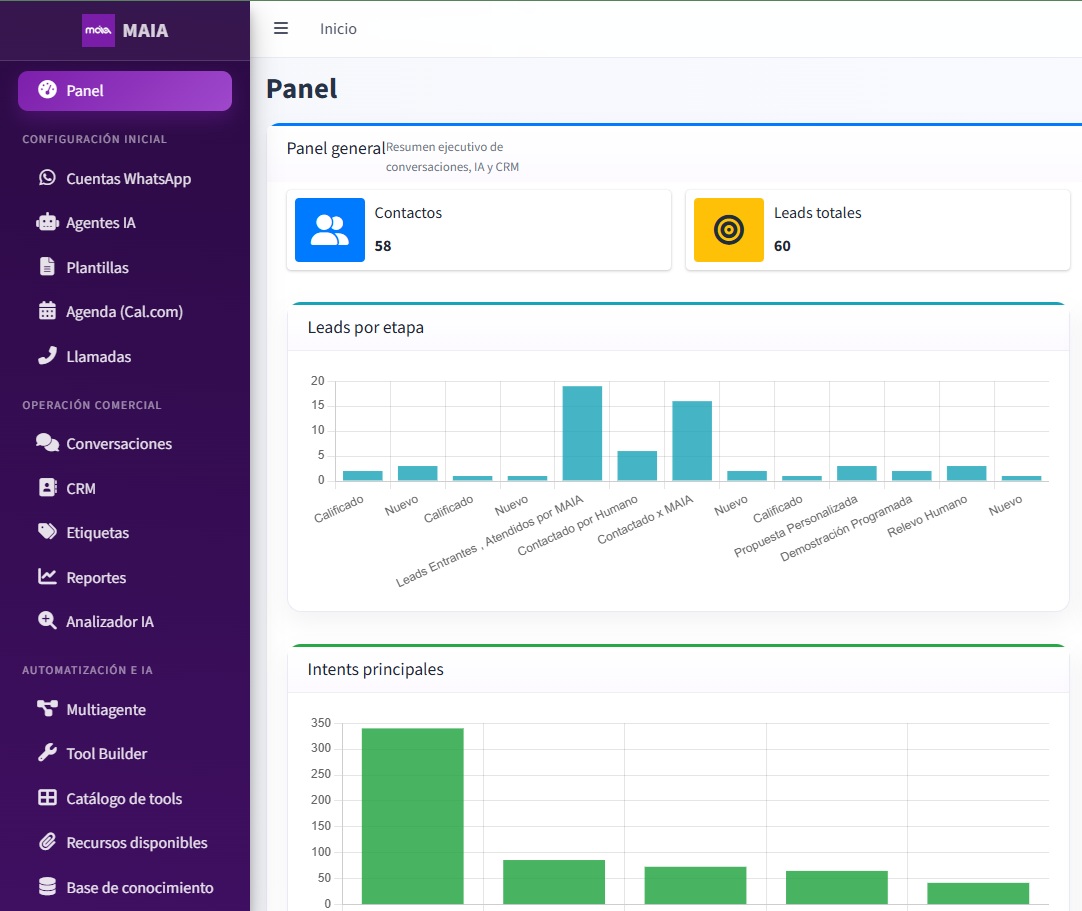The image size is (1082, 911).
Task: Go to Conversaciones in the sidebar
Action: coord(125,444)
